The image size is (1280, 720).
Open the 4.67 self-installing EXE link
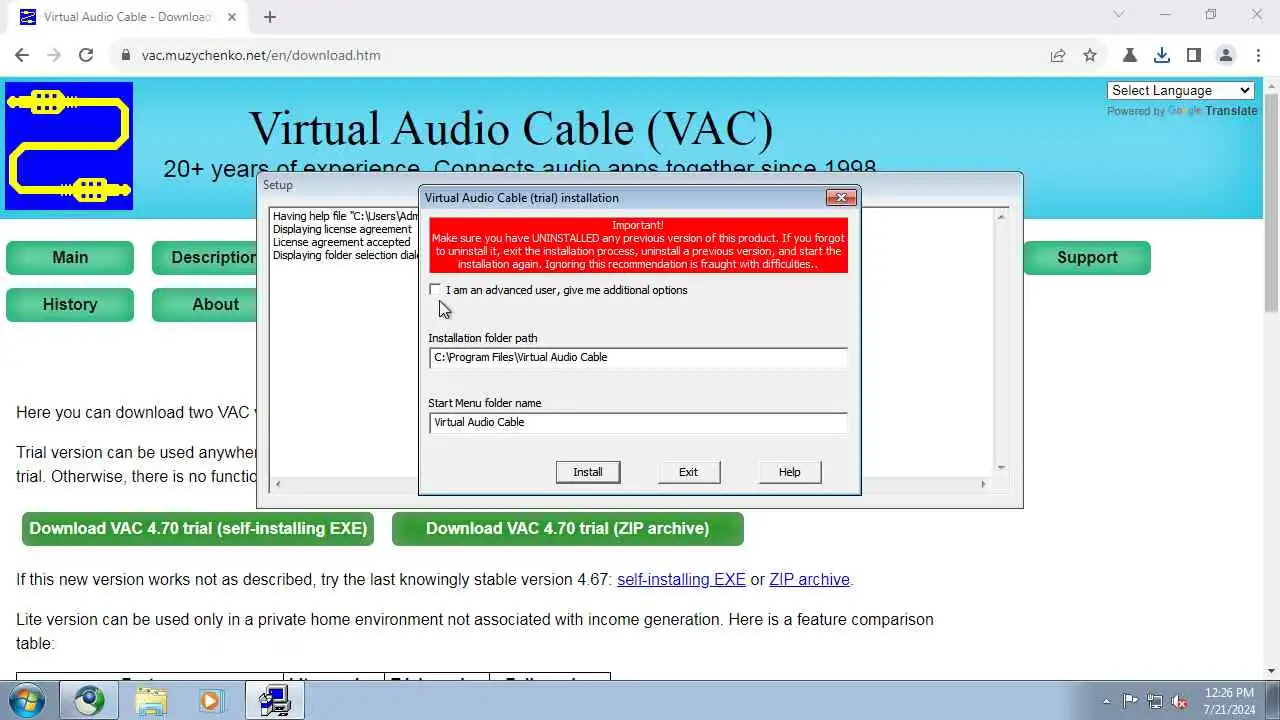pos(681,579)
